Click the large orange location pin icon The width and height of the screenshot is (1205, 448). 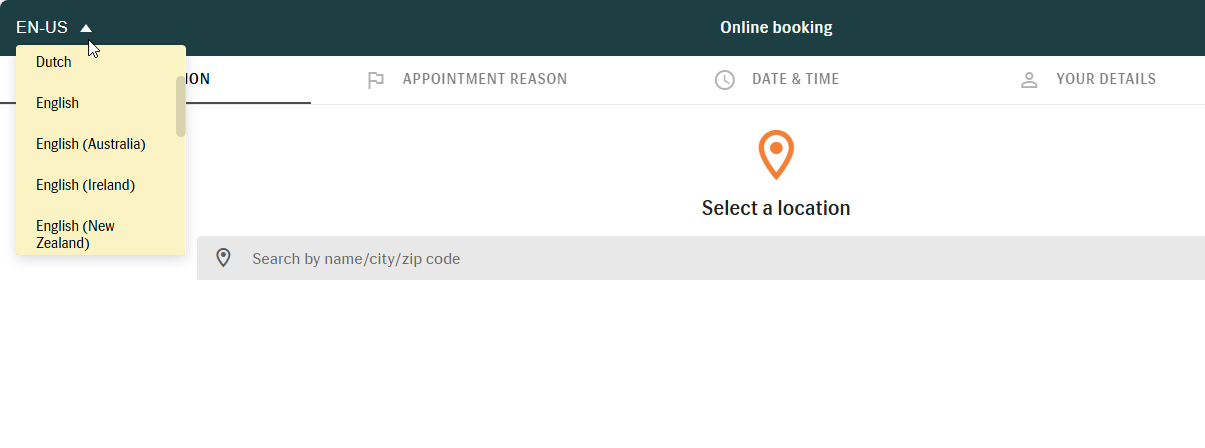click(x=776, y=154)
